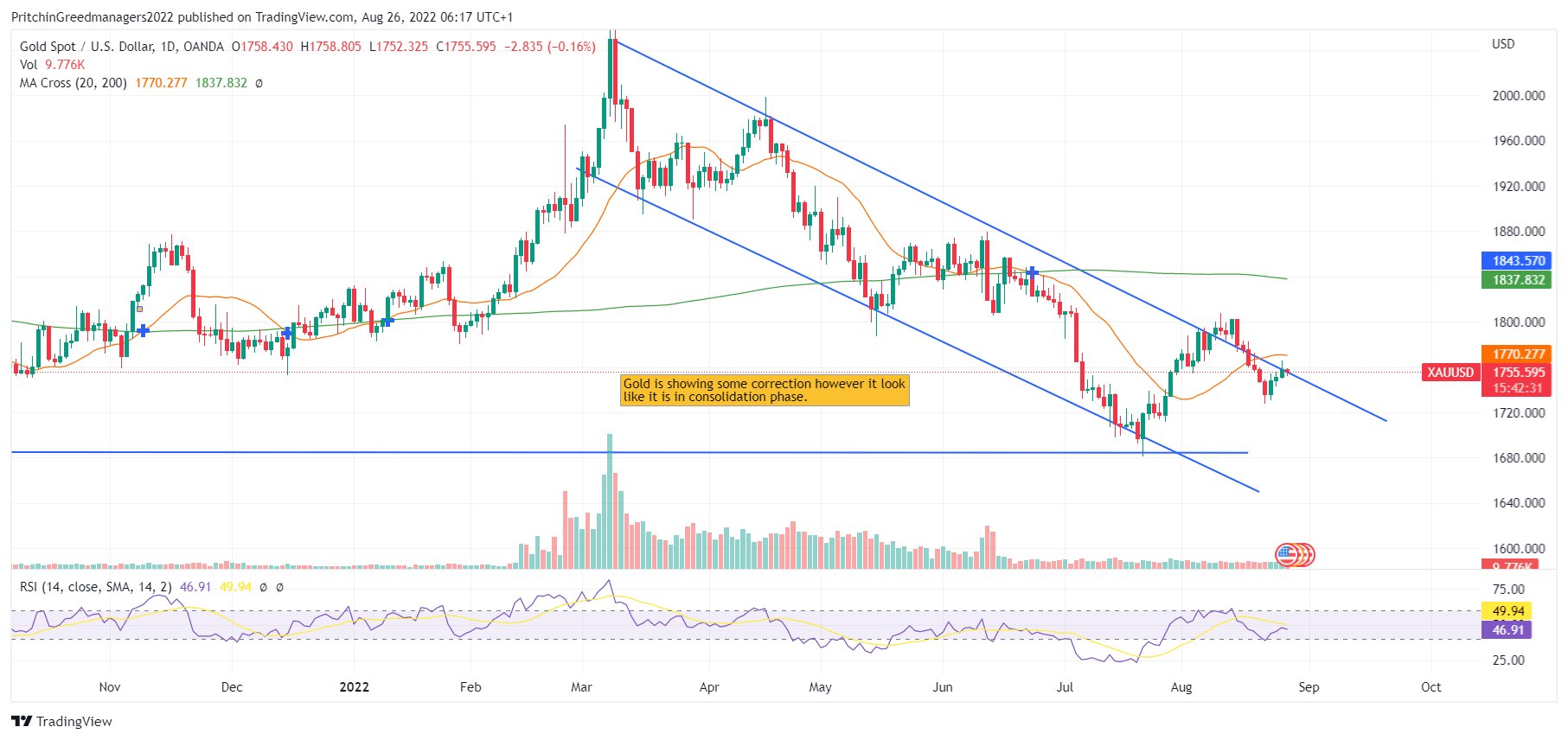Click the green 1837.832 MA price tag
1568x740 pixels.
click(x=1518, y=280)
